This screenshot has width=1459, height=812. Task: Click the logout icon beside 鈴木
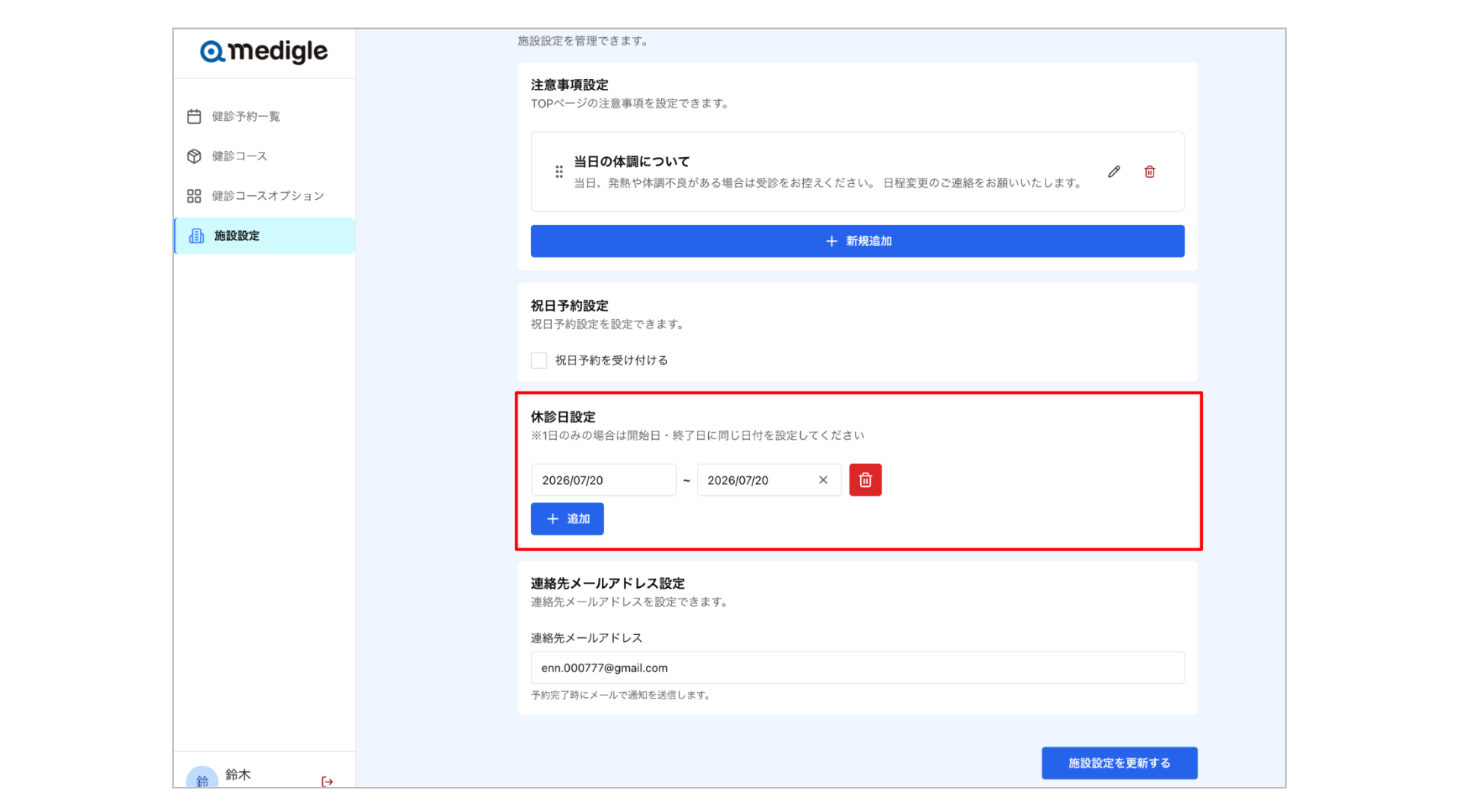(328, 782)
